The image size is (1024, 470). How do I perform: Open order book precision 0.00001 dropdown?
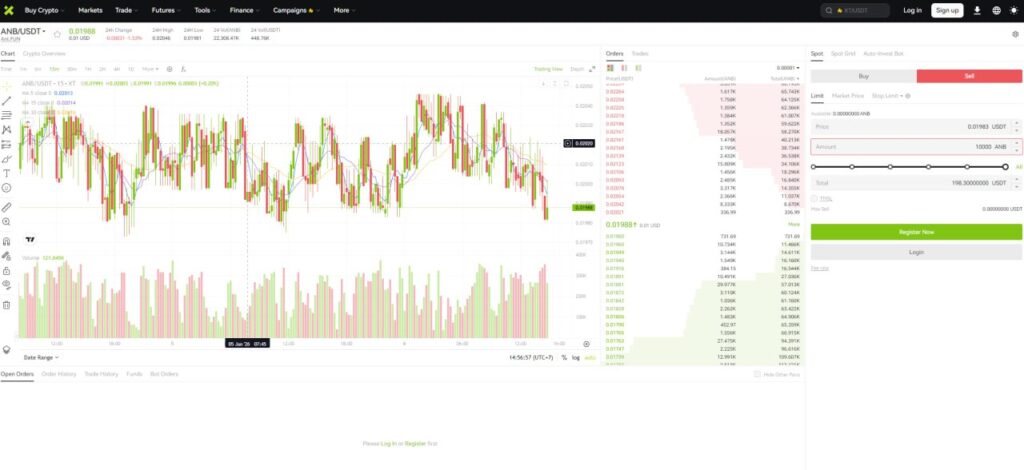pos(788,68)
